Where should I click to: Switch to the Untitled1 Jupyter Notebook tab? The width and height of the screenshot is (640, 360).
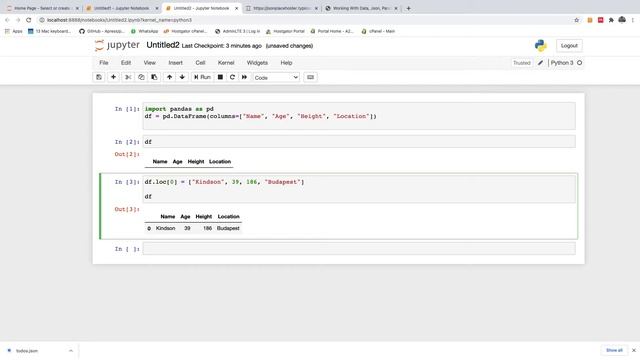tap(121, 8)
